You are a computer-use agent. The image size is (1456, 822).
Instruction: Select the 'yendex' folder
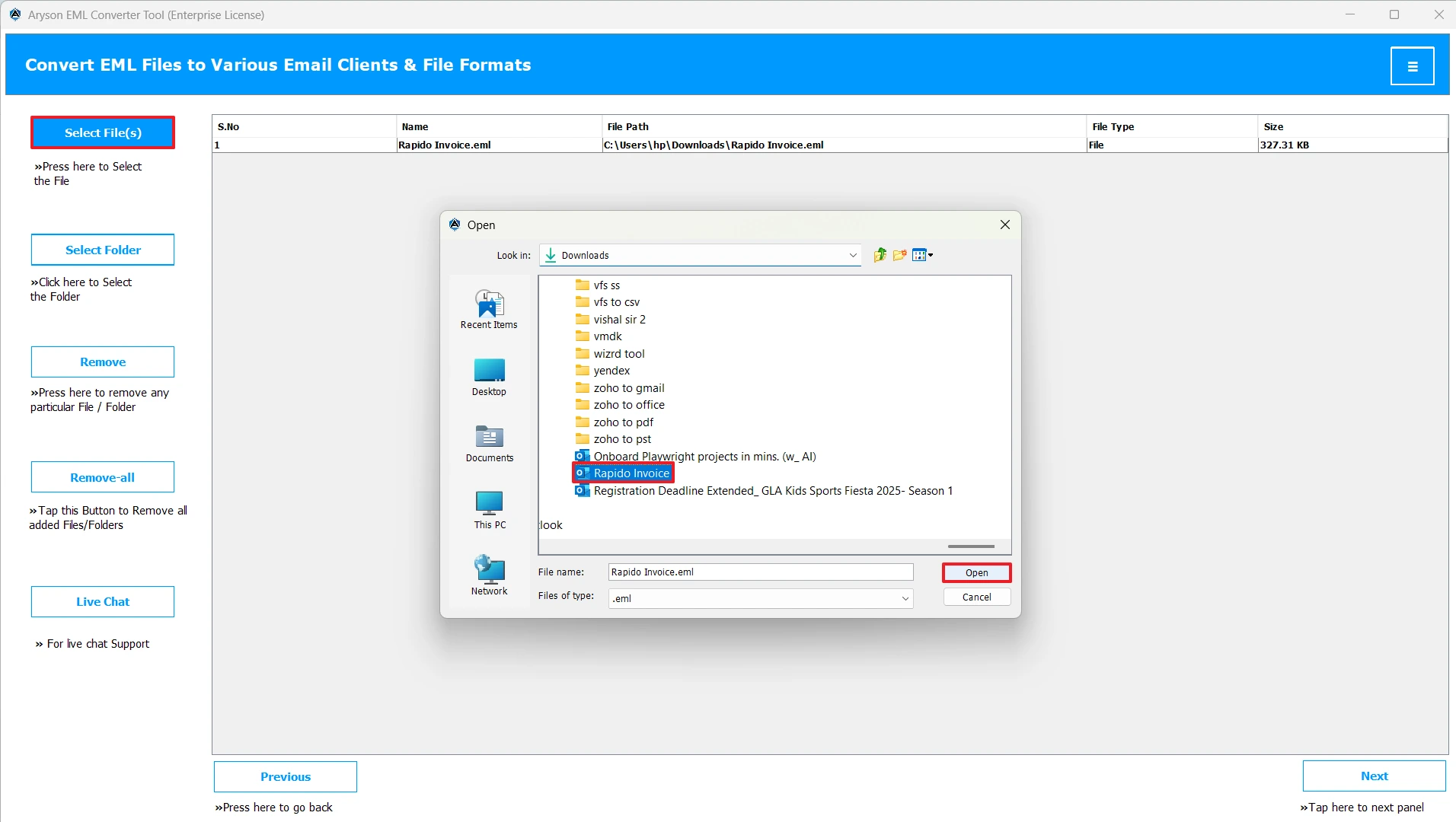coord(603,371)
